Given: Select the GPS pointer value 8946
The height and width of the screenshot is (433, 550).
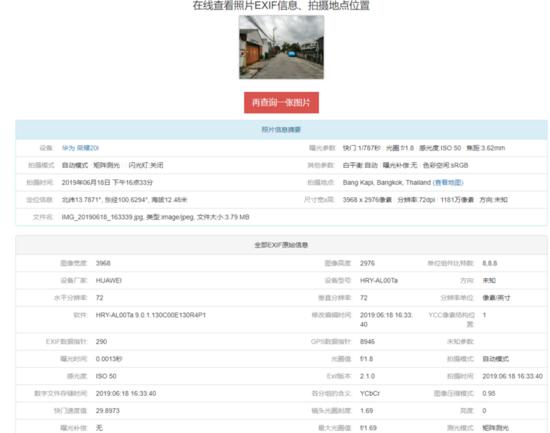Looking at the screenshot, I should point(367,341).
